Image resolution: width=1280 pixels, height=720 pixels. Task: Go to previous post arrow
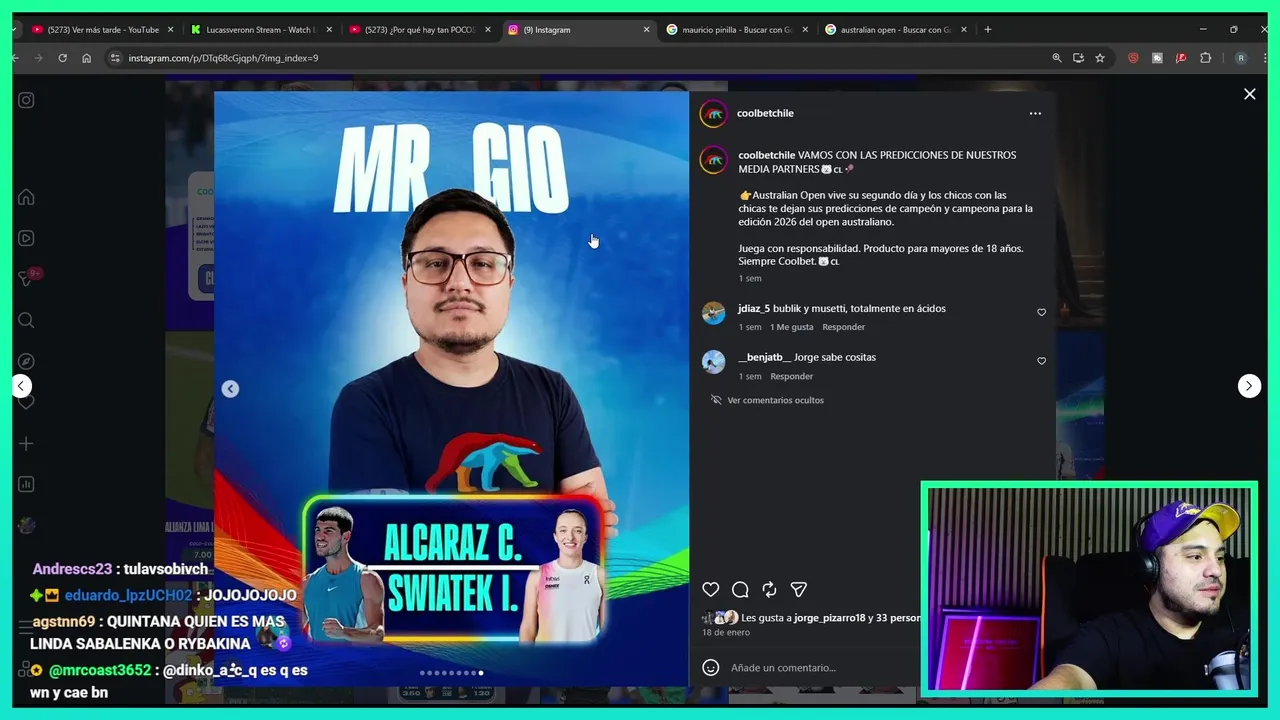(21, 386)
